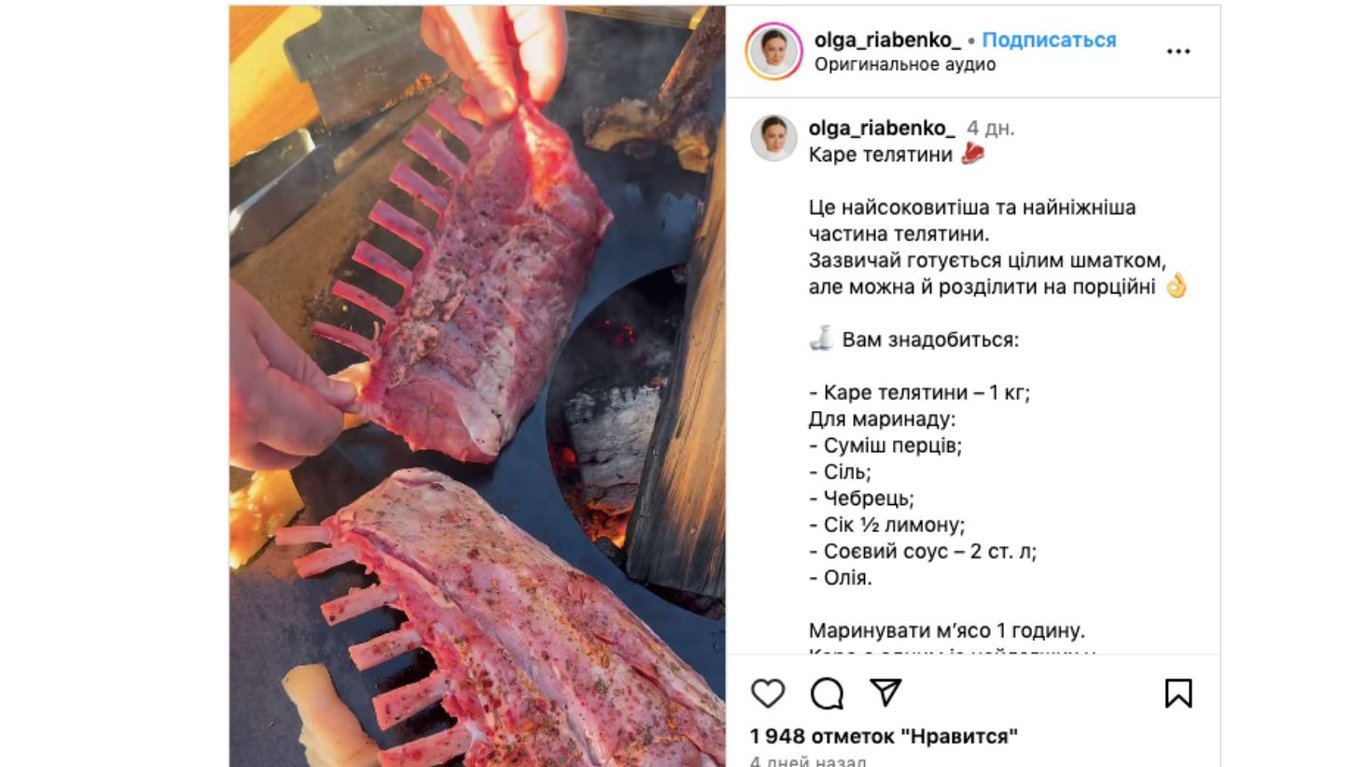Click the Каре телятини caption title
This screenshot has height=767, width=1366.
point(880,154)
